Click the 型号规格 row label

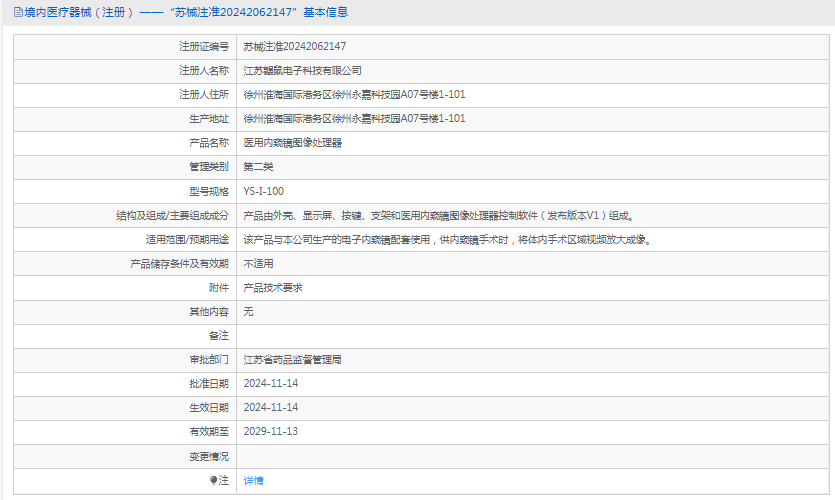[x=209, y=191]
